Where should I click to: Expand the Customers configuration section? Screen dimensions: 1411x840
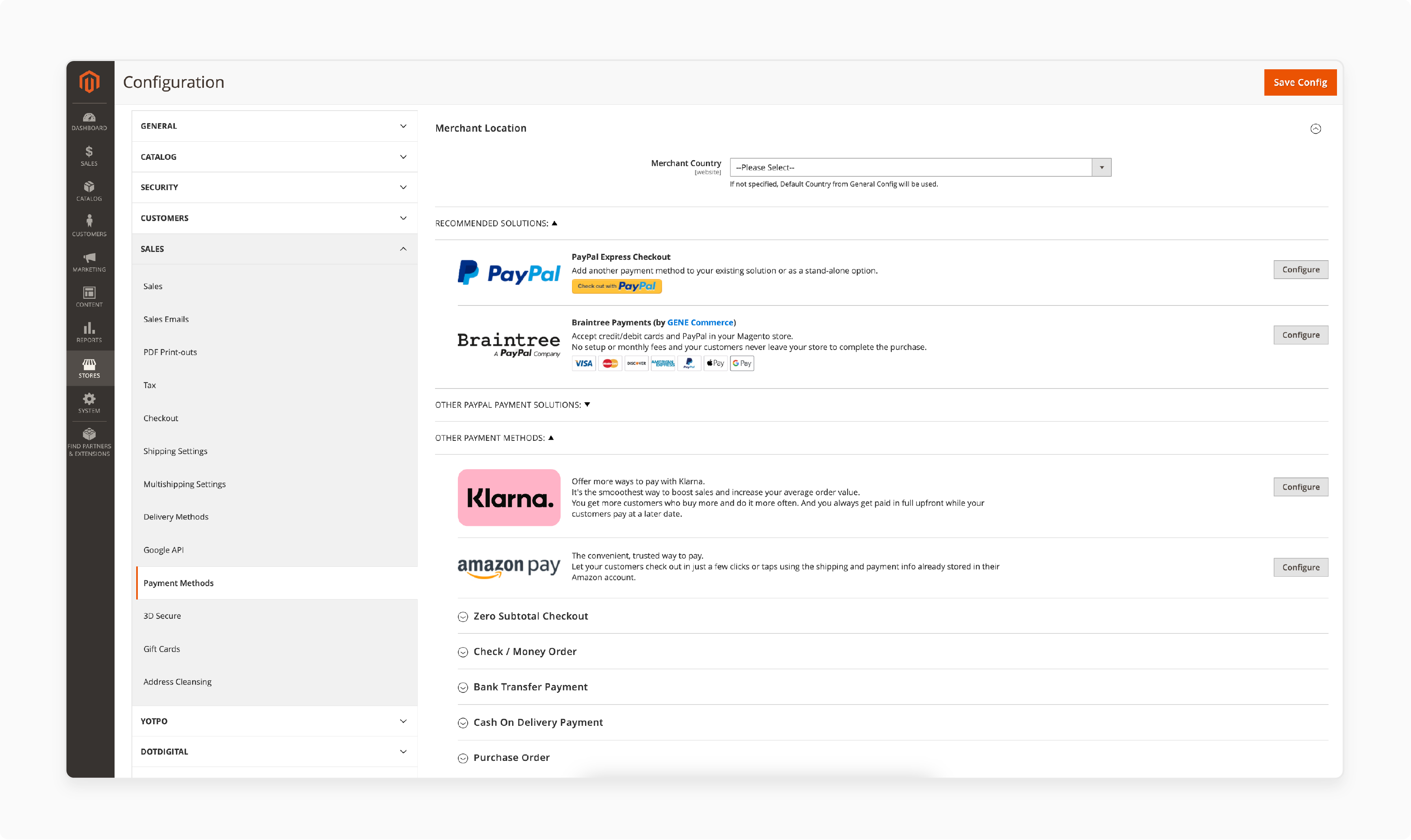click(x=274, y=218)
